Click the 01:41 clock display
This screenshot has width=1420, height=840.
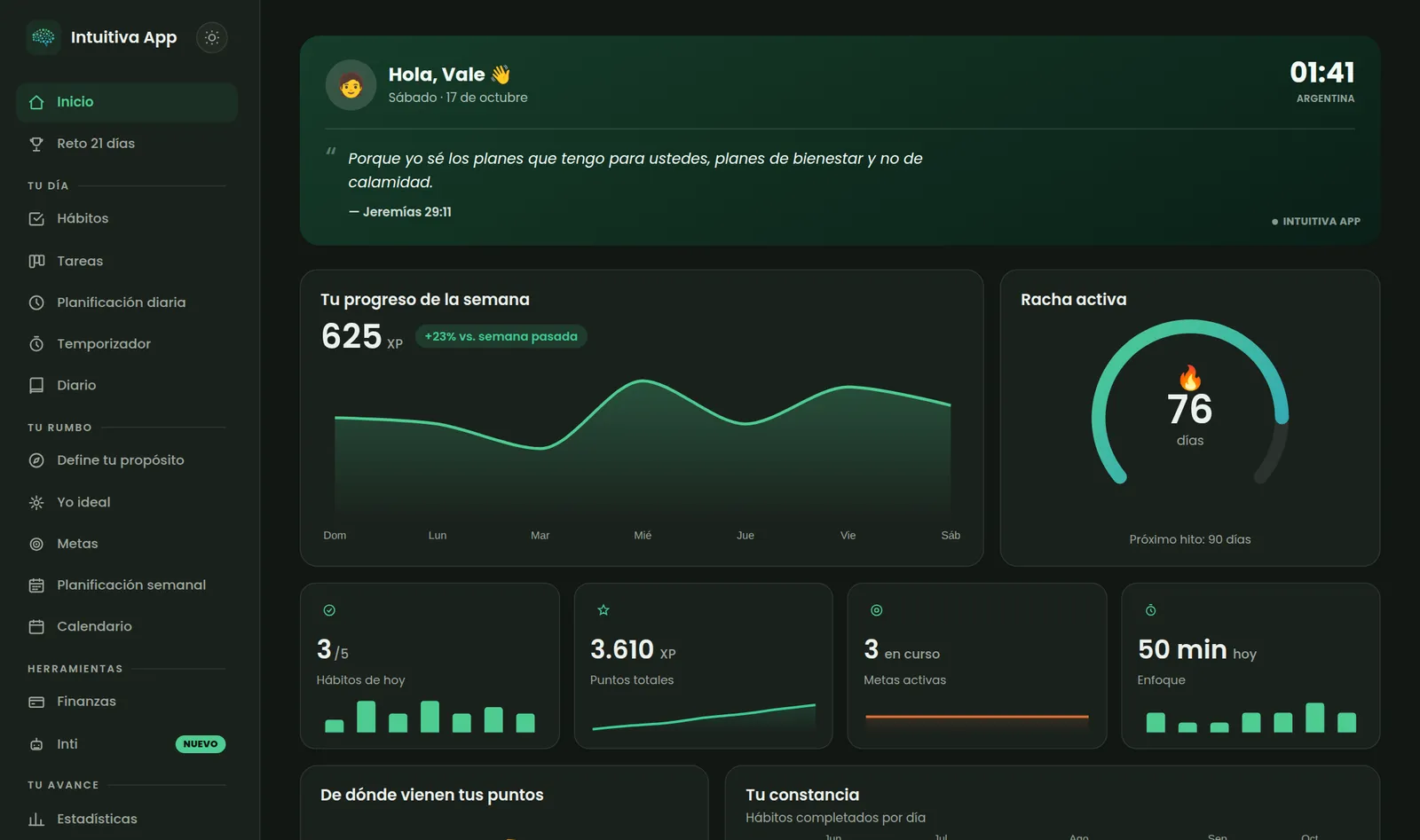pos(1322,73)
